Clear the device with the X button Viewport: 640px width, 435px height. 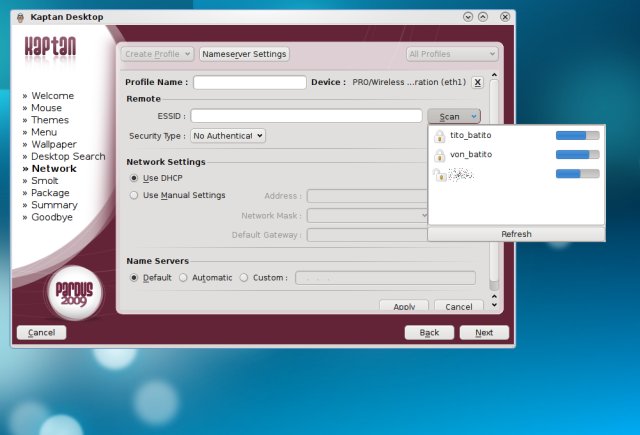pyautogui.click(x=477, y=82)
